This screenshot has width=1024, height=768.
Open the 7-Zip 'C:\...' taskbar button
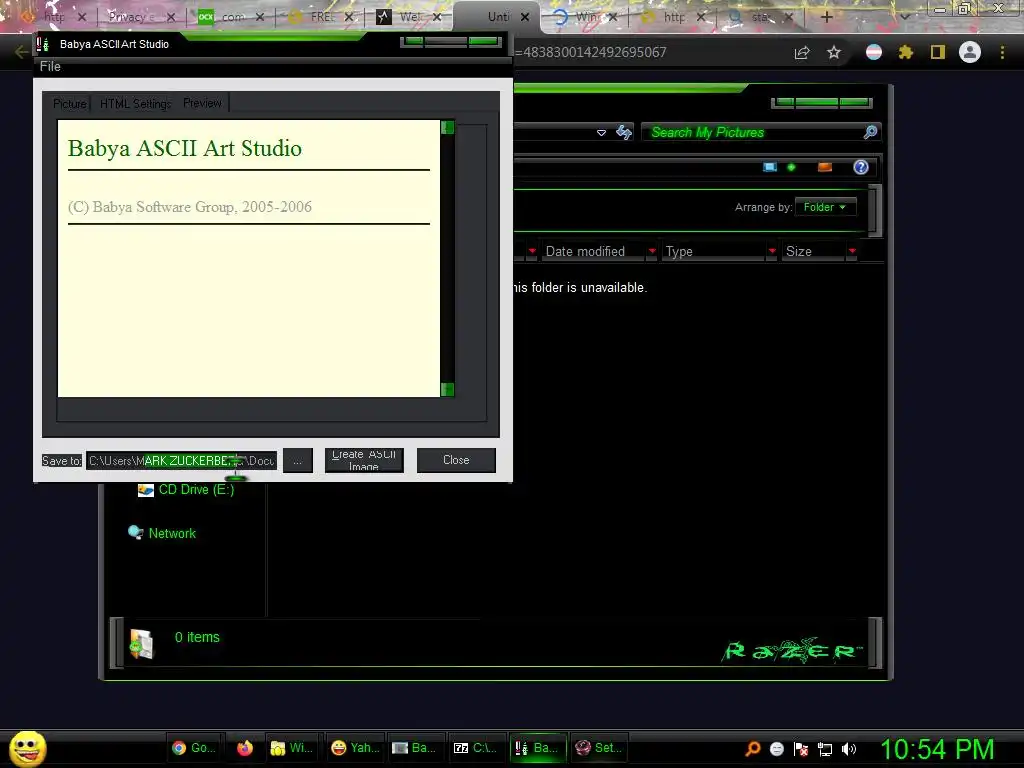475,748
